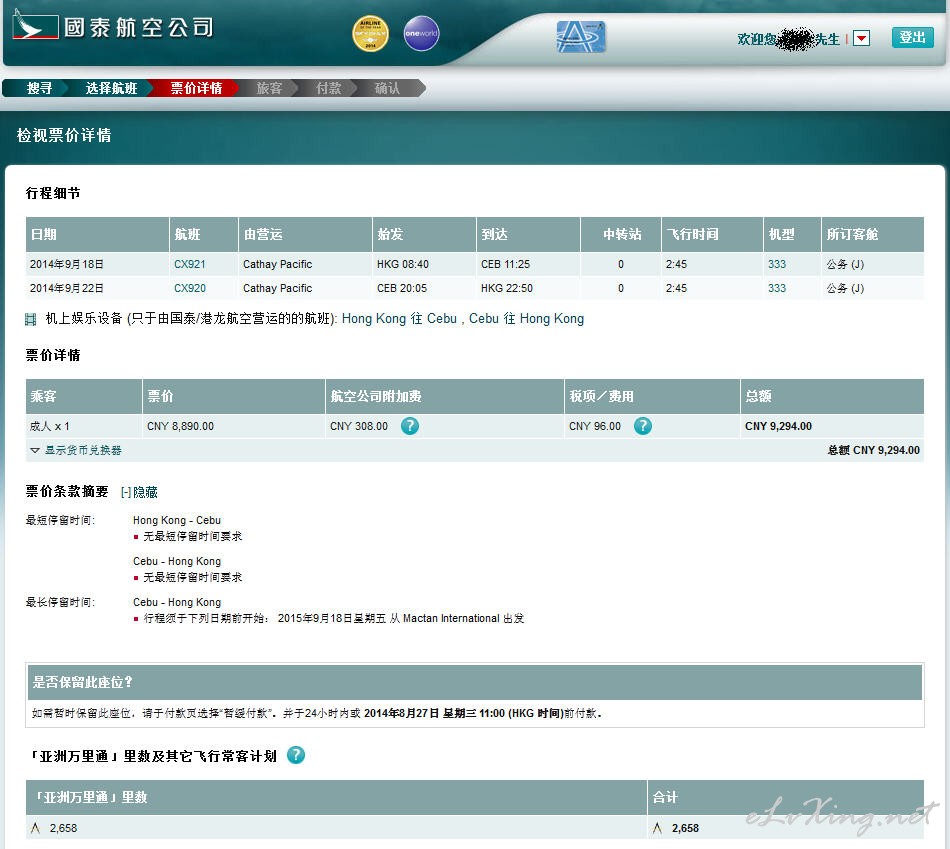Open flight CX921 details link

coord(190,264)
